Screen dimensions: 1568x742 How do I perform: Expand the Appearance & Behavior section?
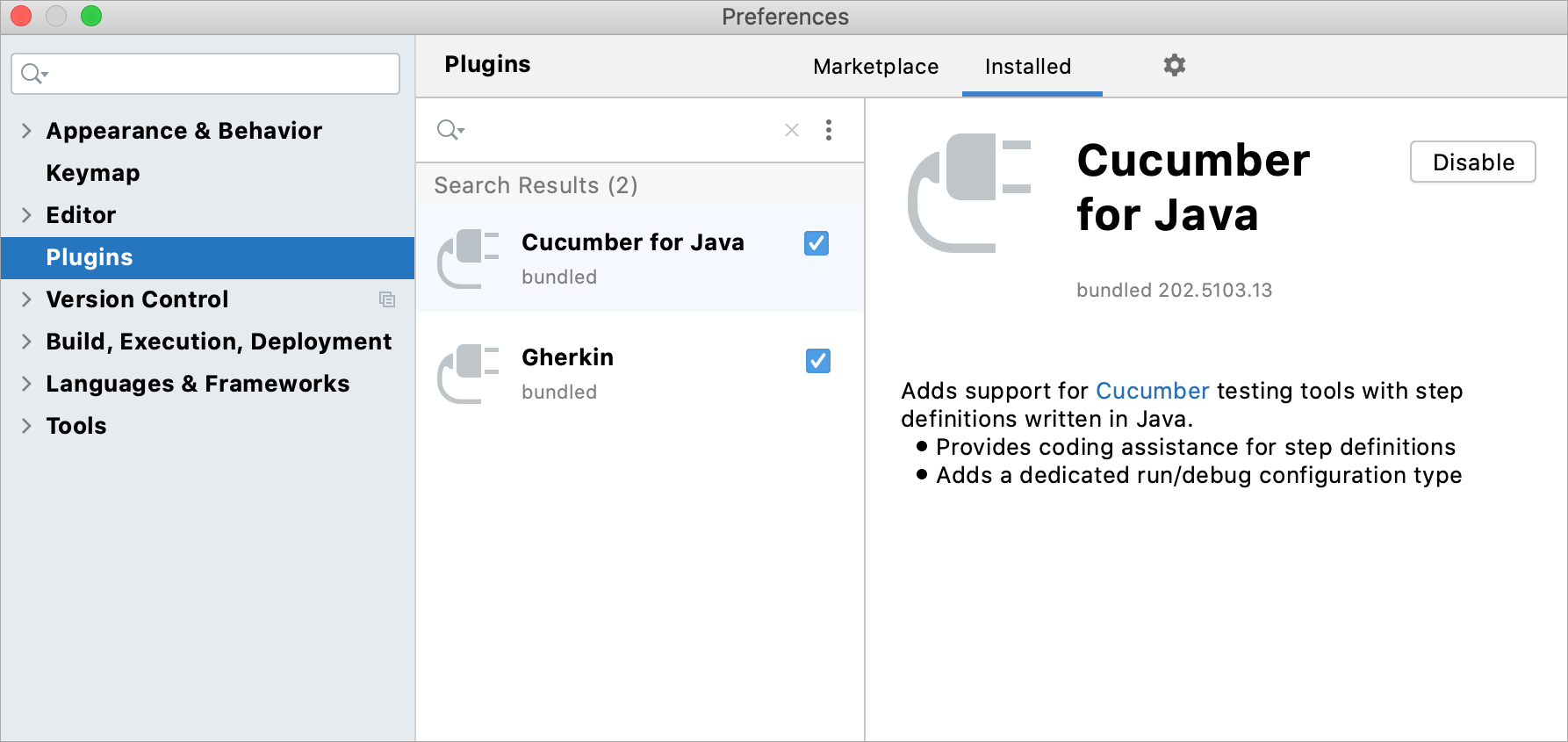[25, 130]
